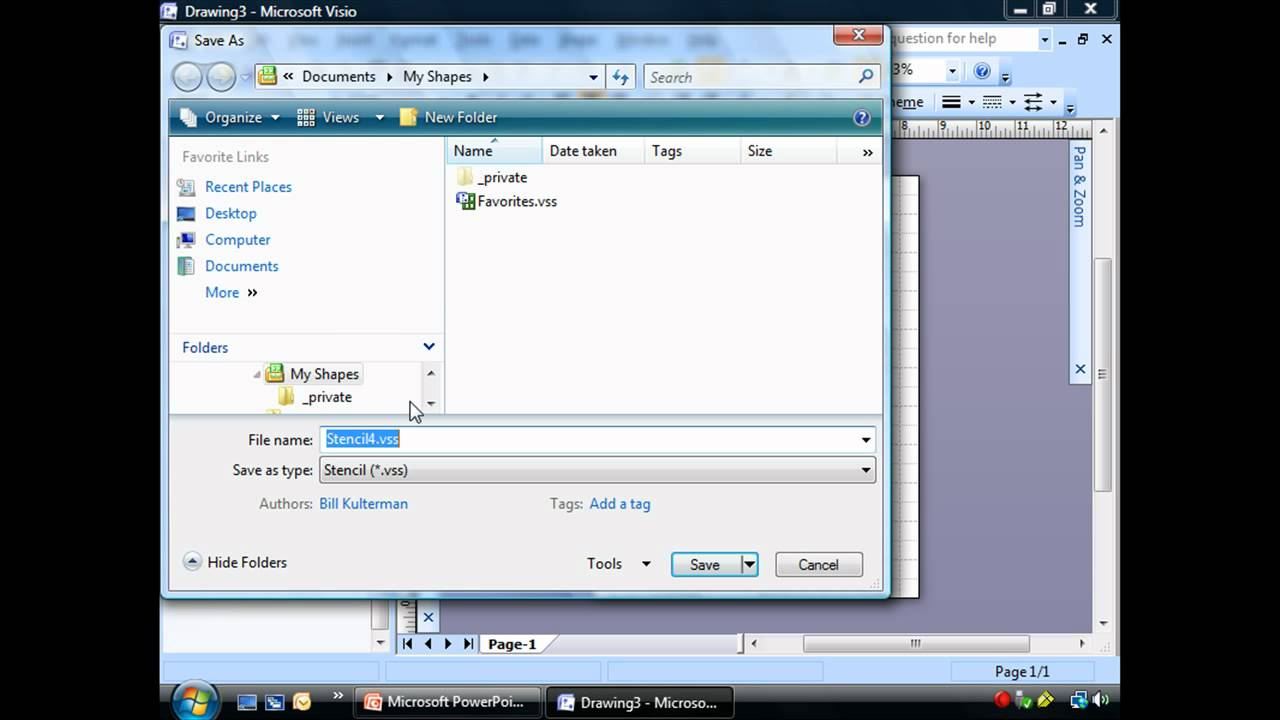Refresh the My Shapes folder listing
The width and height of the screenshot is (1280, 720).
tap(620, 77)
